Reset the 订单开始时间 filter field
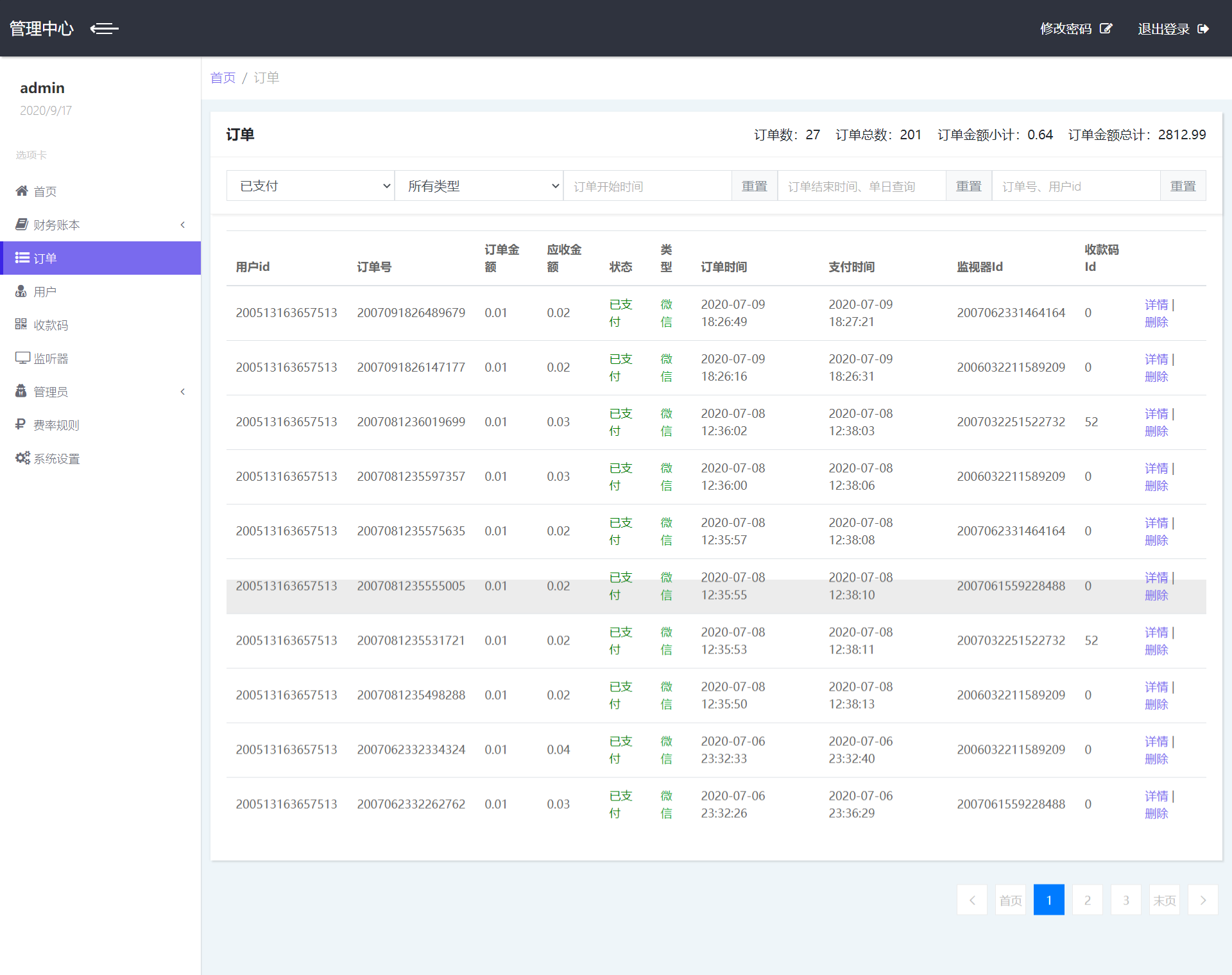 (x=754, y=186)
